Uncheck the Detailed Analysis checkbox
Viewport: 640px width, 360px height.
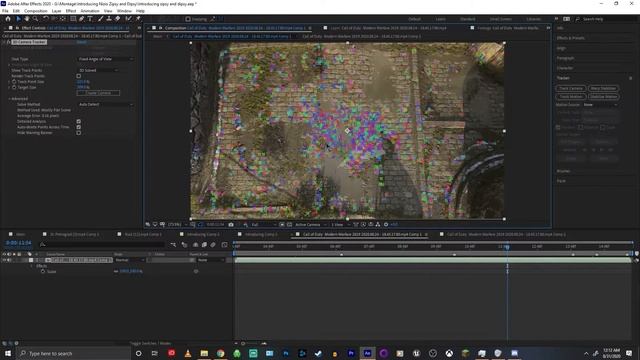coord(79,121)
